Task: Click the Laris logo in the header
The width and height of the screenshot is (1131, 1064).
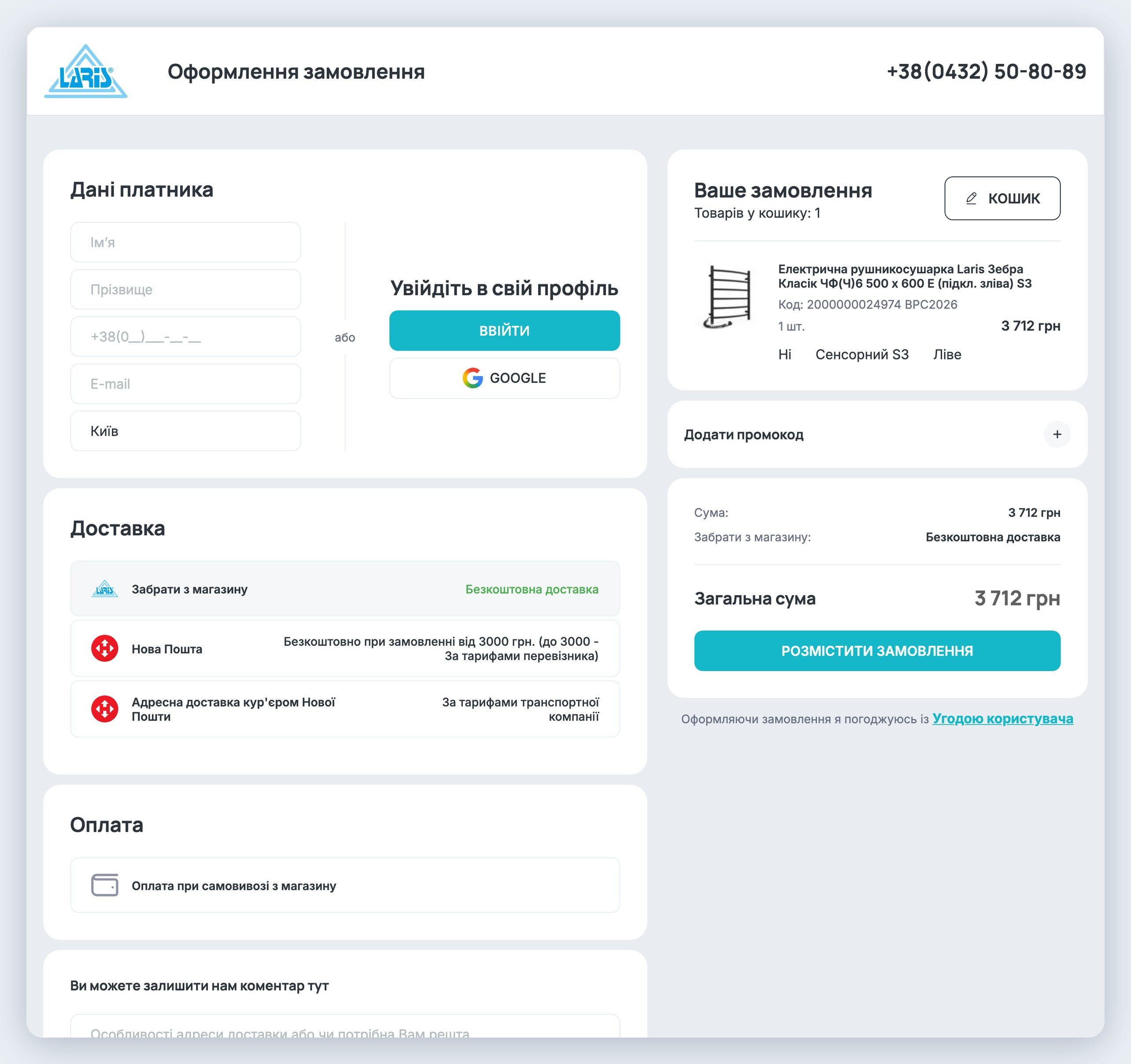Action: tap(86, 71)
